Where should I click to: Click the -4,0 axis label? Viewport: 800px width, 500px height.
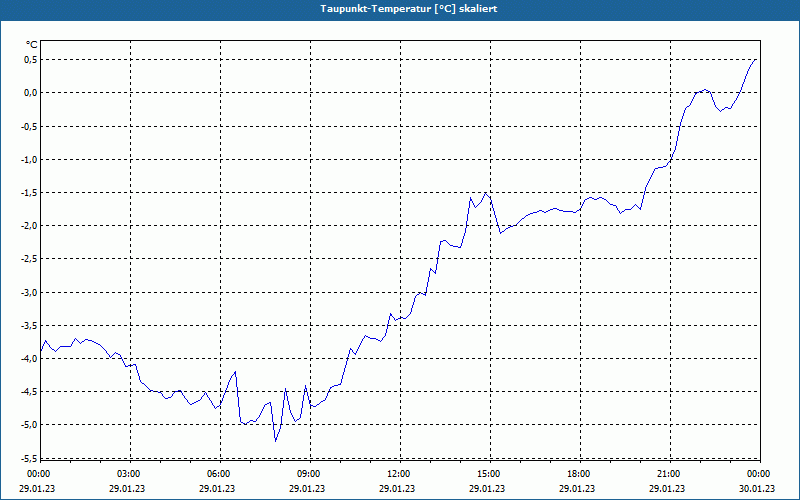[29, 358]
